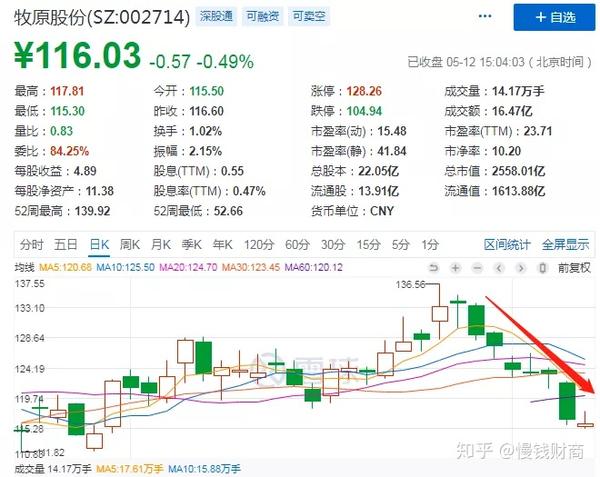Select the 季K chart tab

(x=191, y=244)
